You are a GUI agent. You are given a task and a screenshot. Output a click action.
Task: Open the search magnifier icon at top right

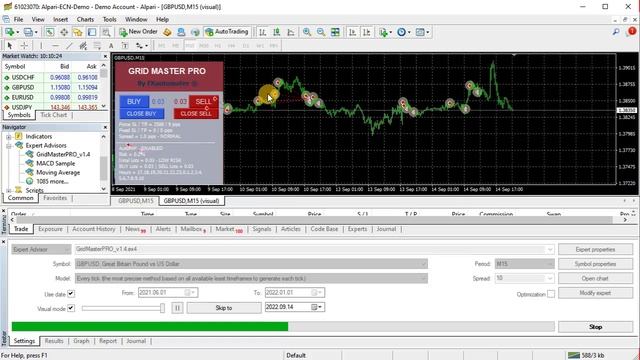click(x=616, y=31)
